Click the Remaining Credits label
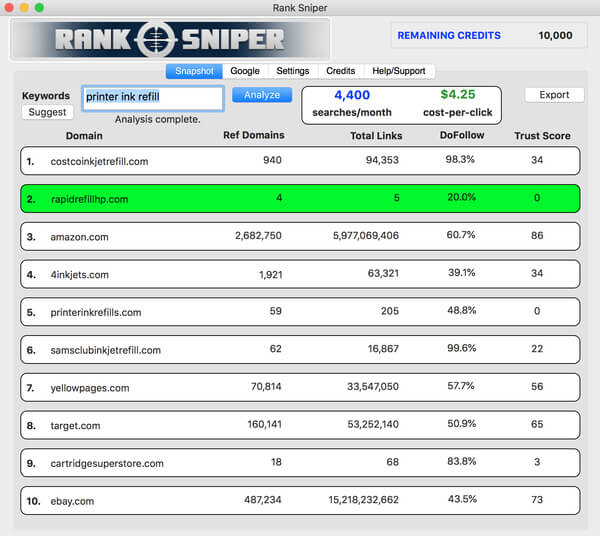 click(x=449, y=36)
